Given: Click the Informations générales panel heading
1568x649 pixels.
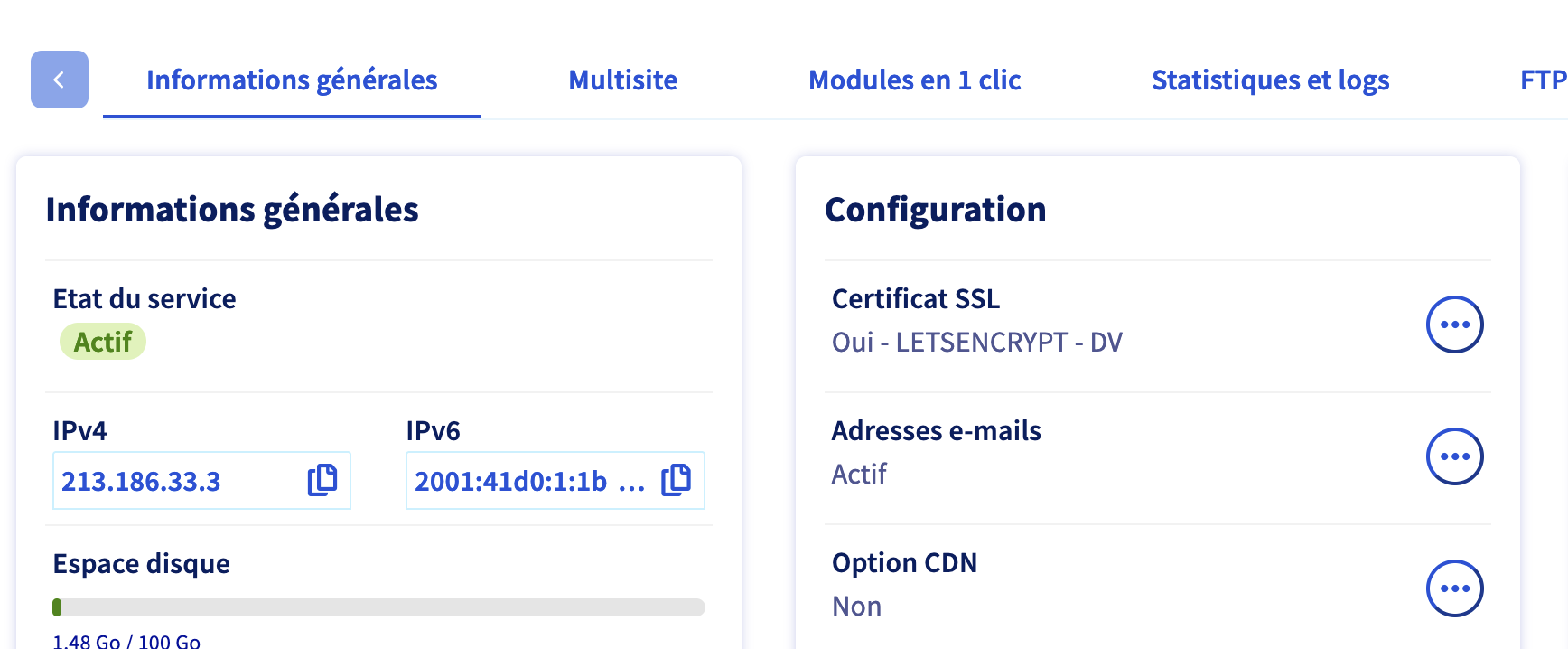Looking at the screenshot, I should coord(232,210).
